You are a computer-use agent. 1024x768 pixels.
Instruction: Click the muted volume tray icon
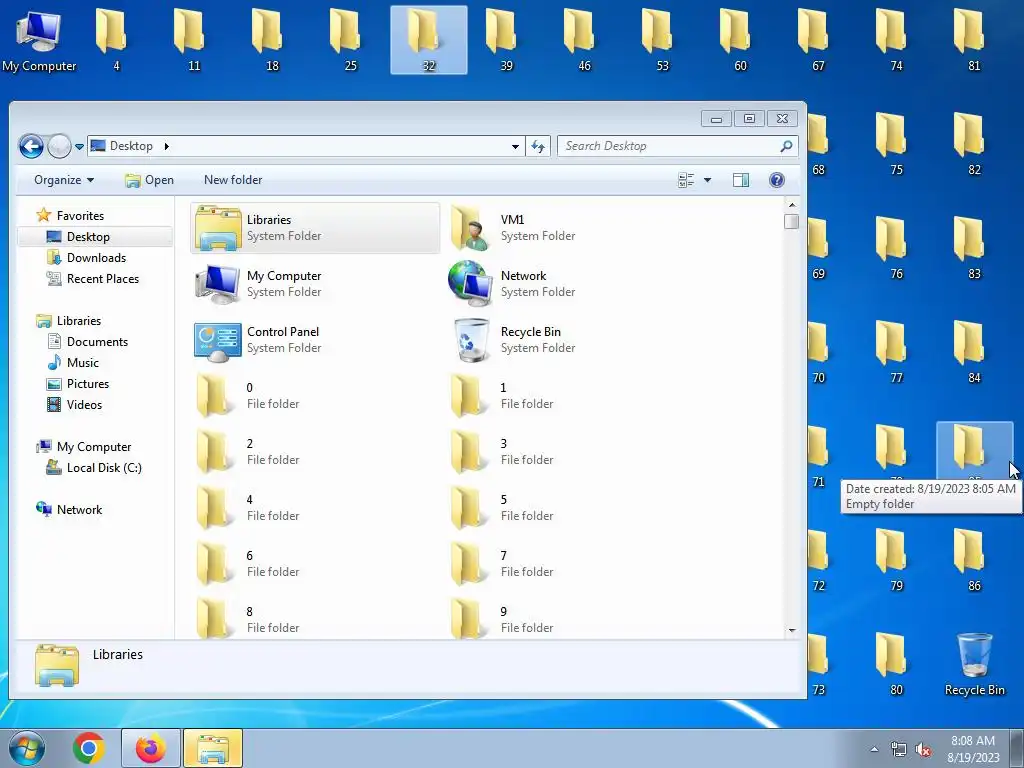[x=923, y=750]
